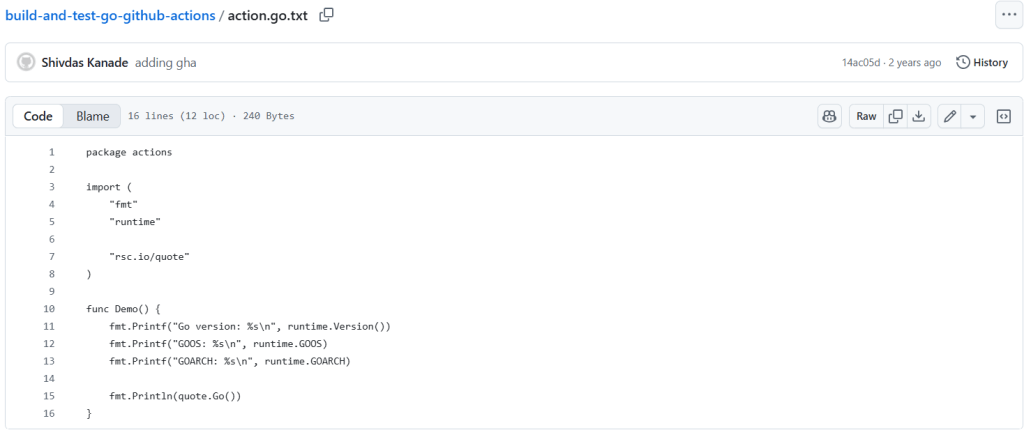Click Shivdas Kanade avatar image
1024x430 pixels.
26,62
